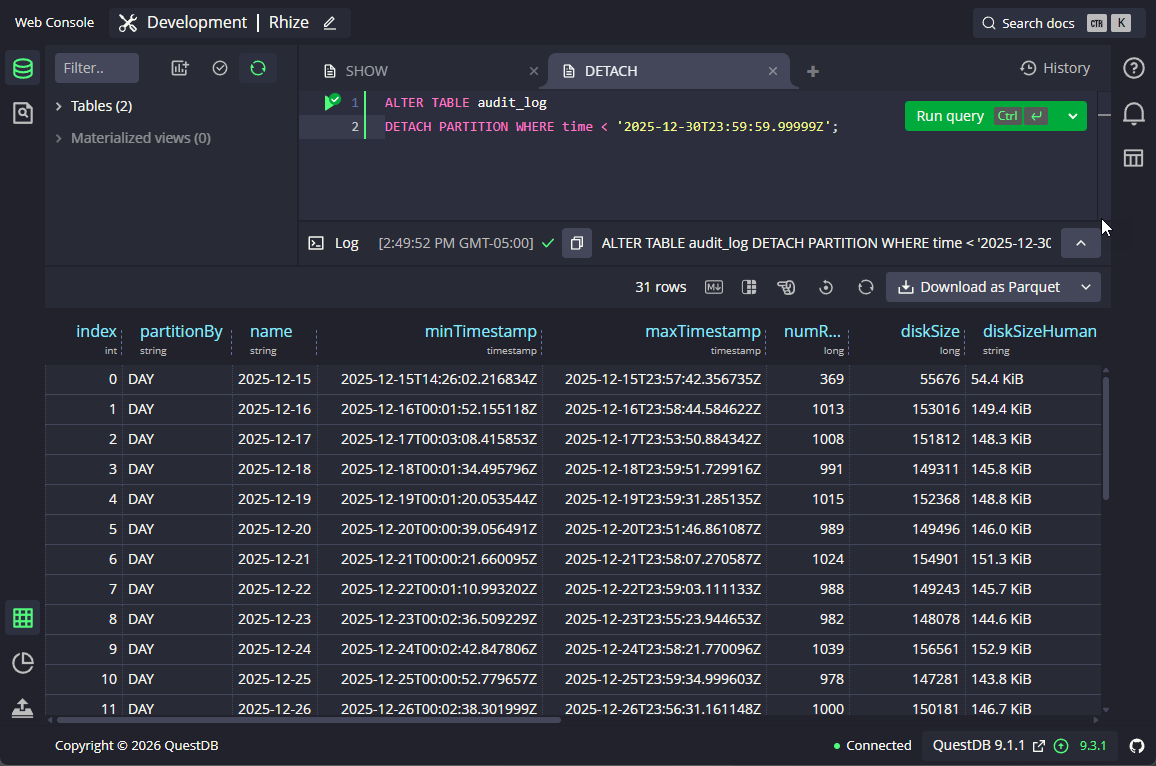Open the Tables explorer sidebar panel
The image size is (1156, 766).
[22, 68]
